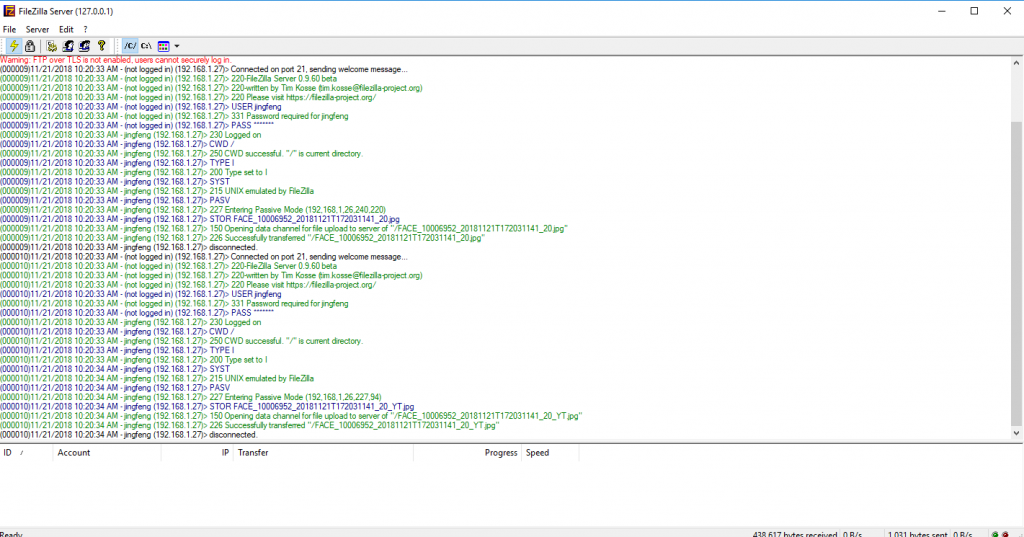Viewport: 1024px width, 537px height.
Task: Select session 000010 'PASS *******' line
Action: pos(137,313)
